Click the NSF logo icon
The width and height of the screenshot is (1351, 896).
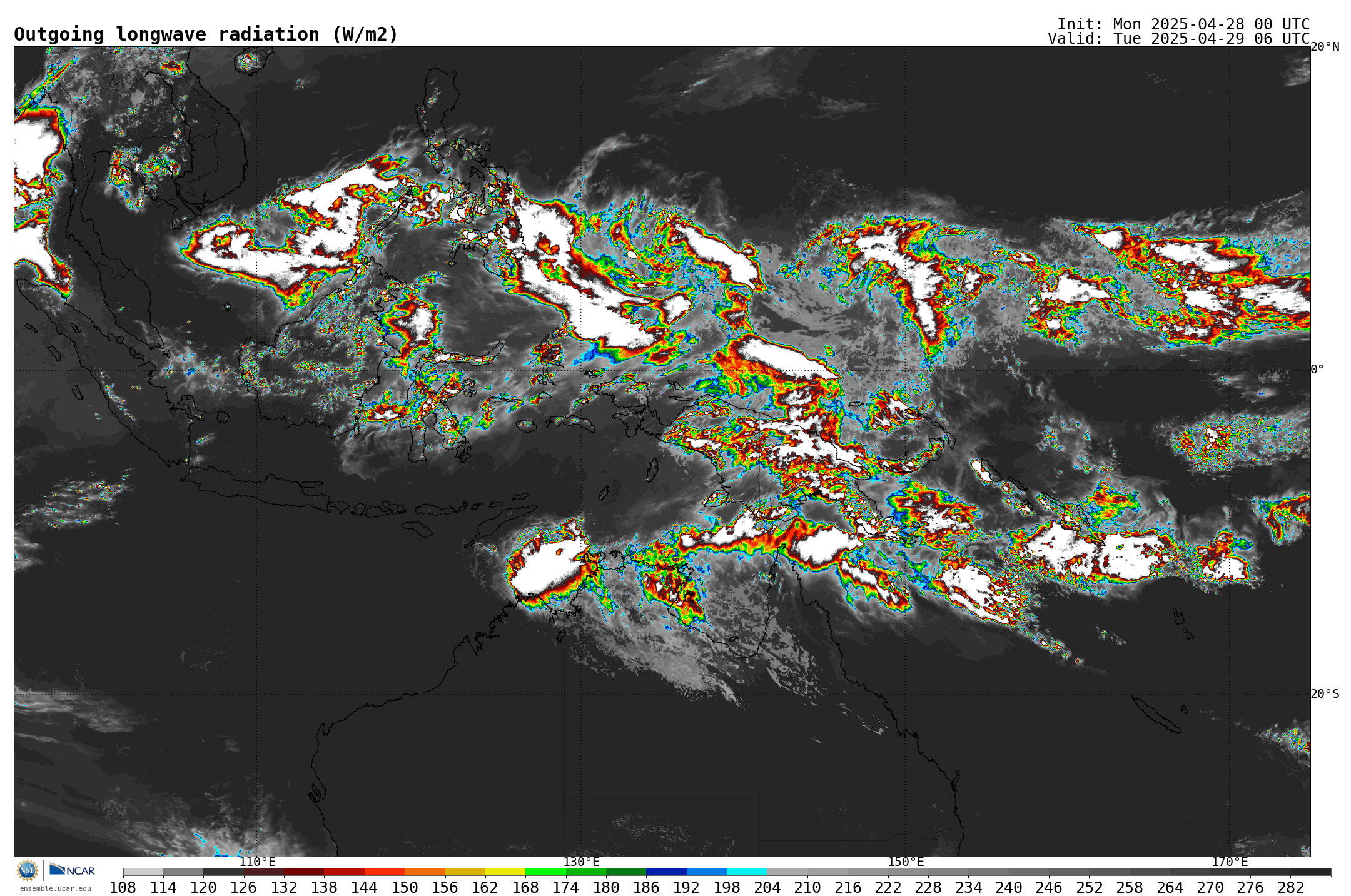click(28, 870)
